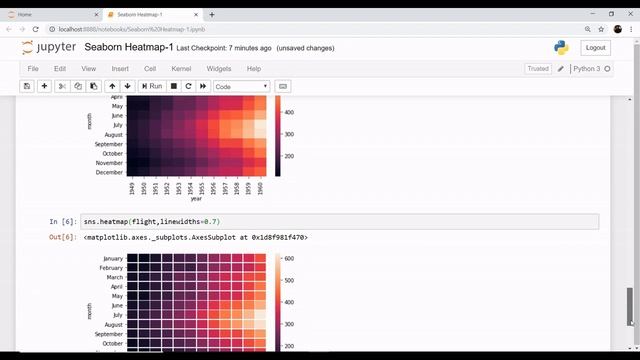Image resolution: width=640 pixels, height=360 pixels.
Task: Move selected cell up arrow
Action: (x=112, y=86)
